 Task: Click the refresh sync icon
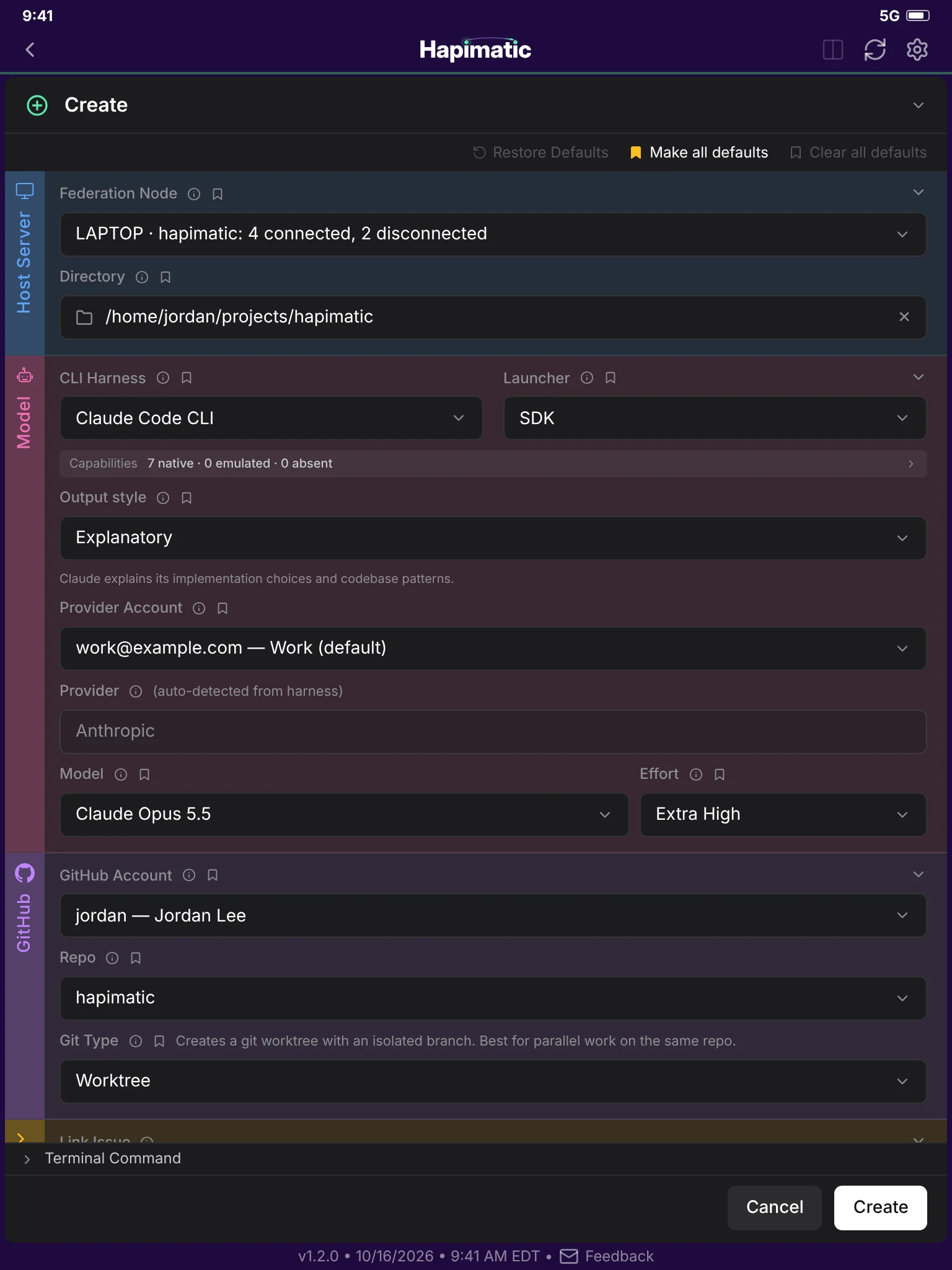875,50
